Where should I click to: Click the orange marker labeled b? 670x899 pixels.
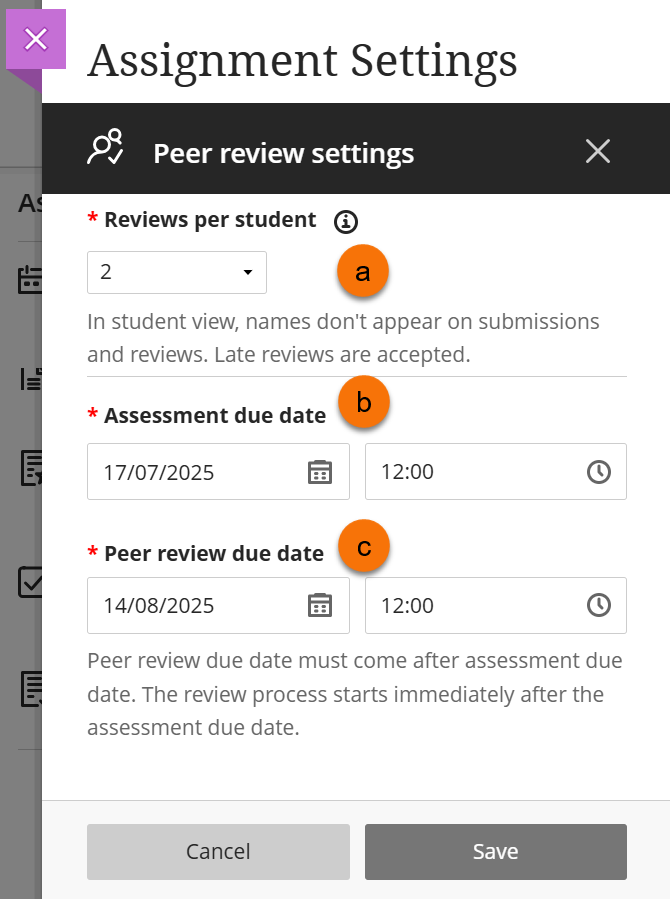(363, 402)
